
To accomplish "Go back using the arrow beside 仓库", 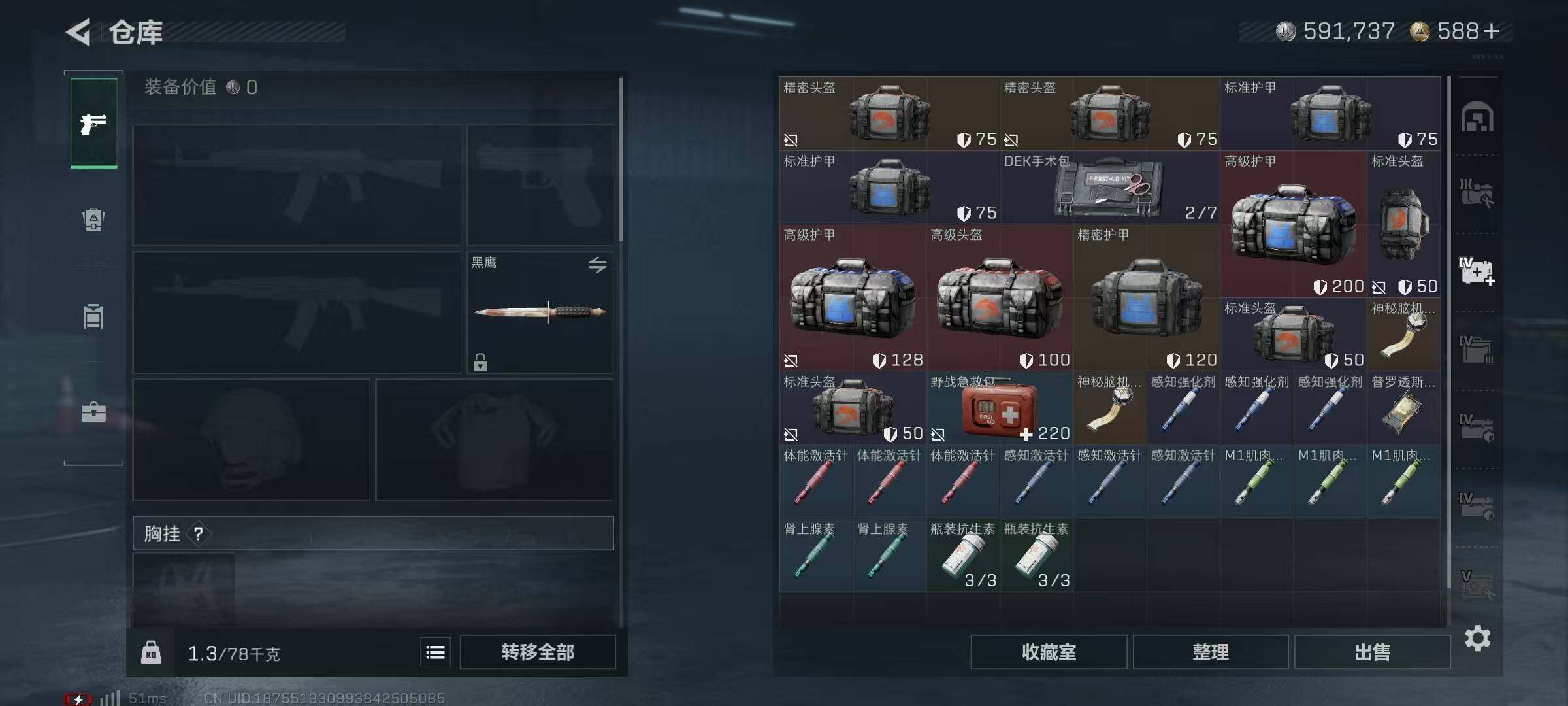I will pyautogui.click(x=78, y=32).
